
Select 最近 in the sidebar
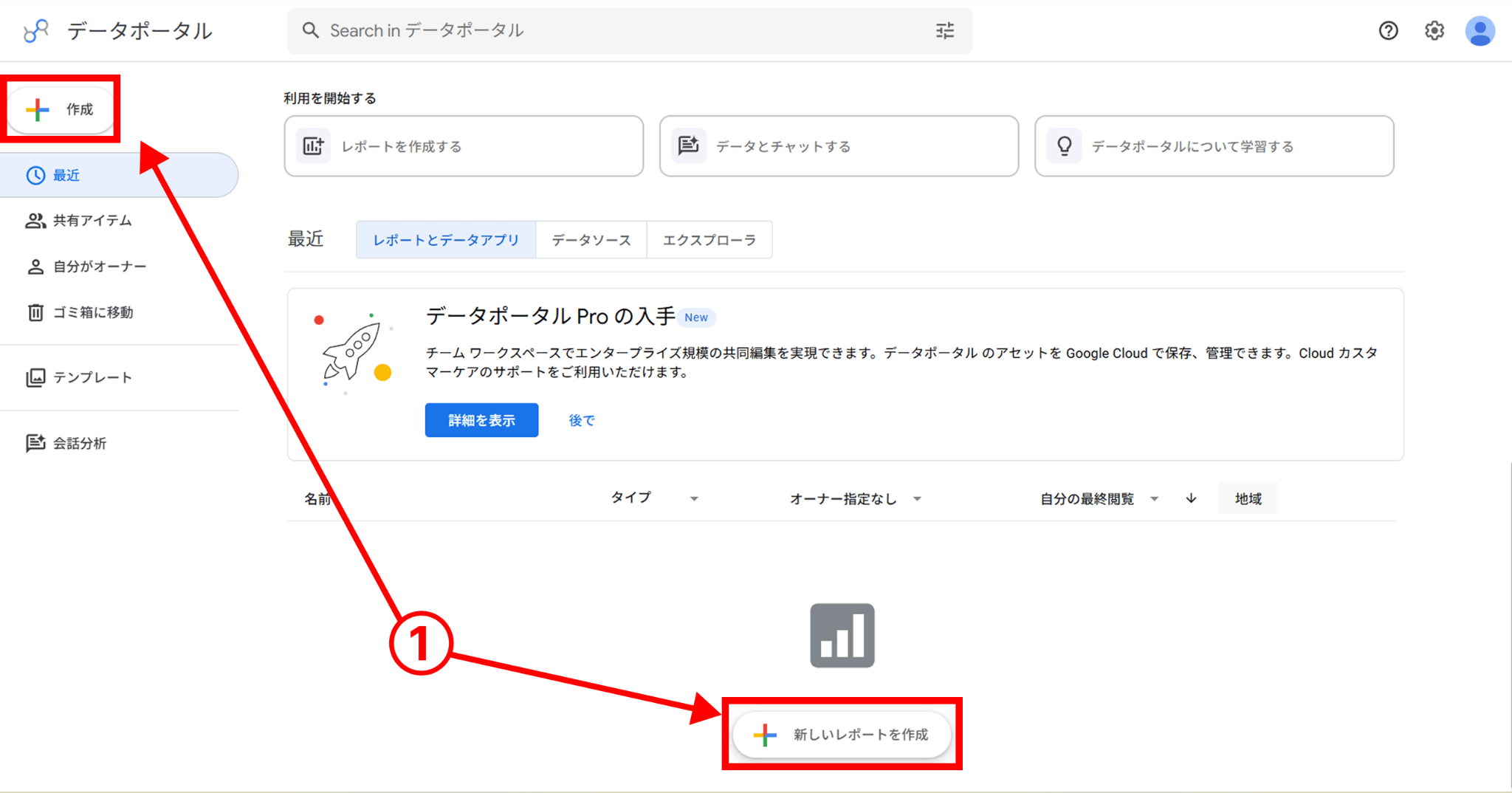click(118, 175)
